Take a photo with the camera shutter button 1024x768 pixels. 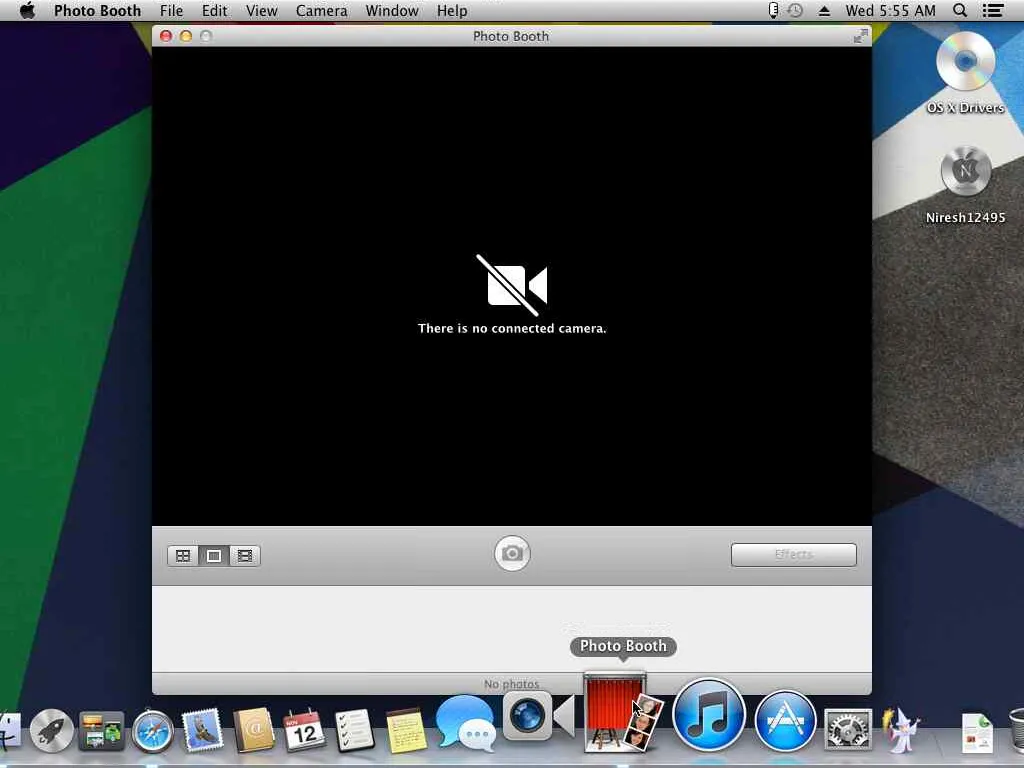(x=512, y=554)
